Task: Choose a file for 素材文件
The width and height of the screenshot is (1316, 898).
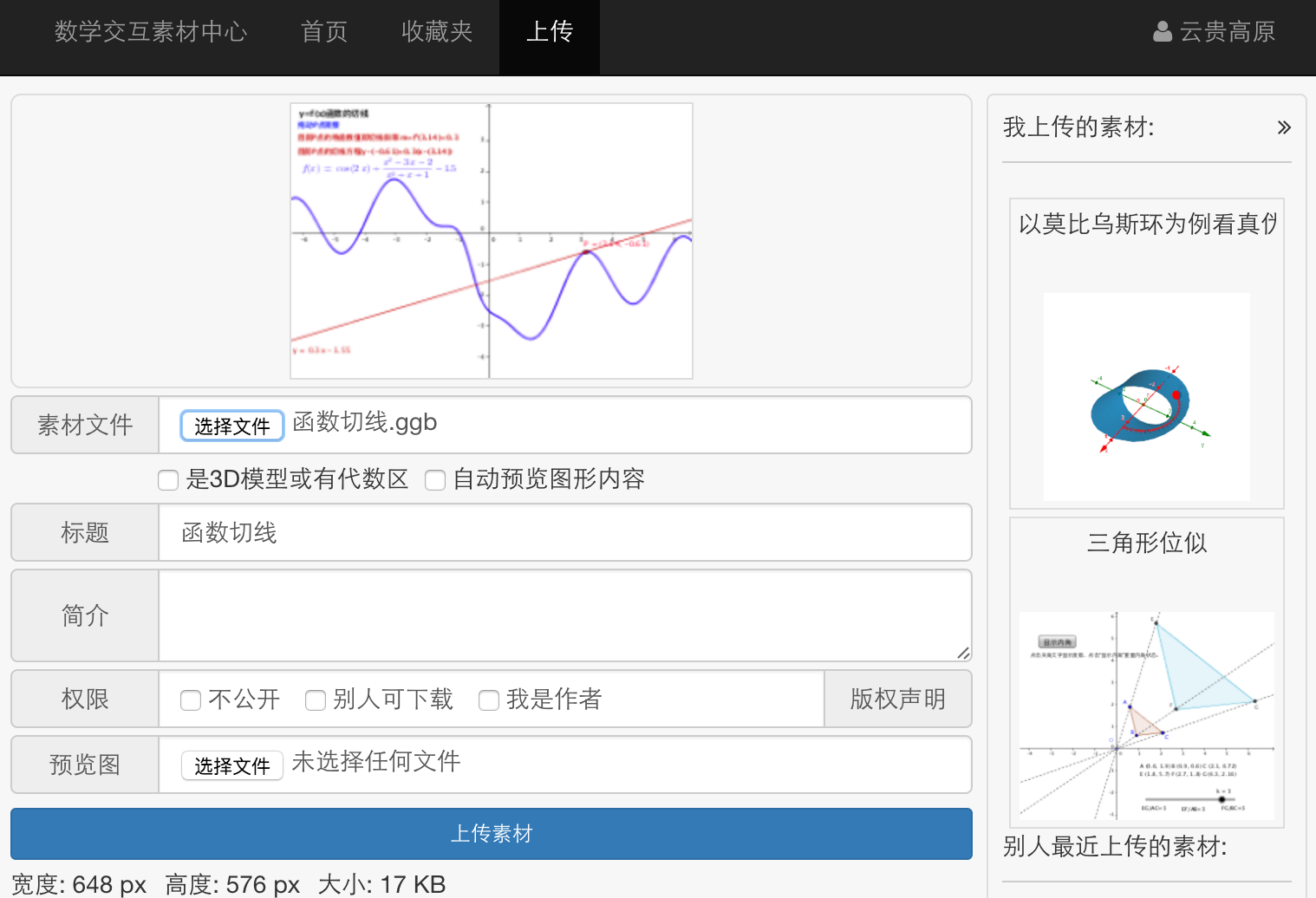Action: click(231, 426)
